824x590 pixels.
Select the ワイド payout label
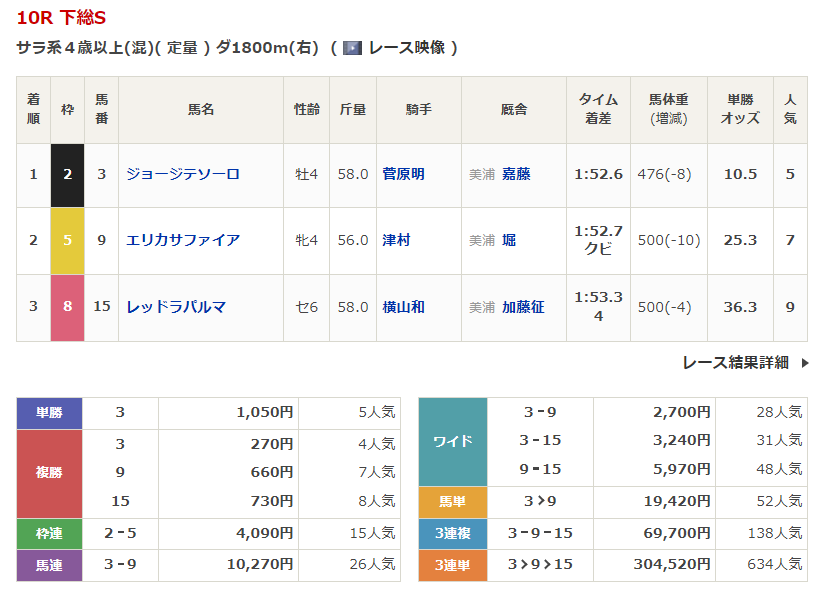[x=452, y=441]
